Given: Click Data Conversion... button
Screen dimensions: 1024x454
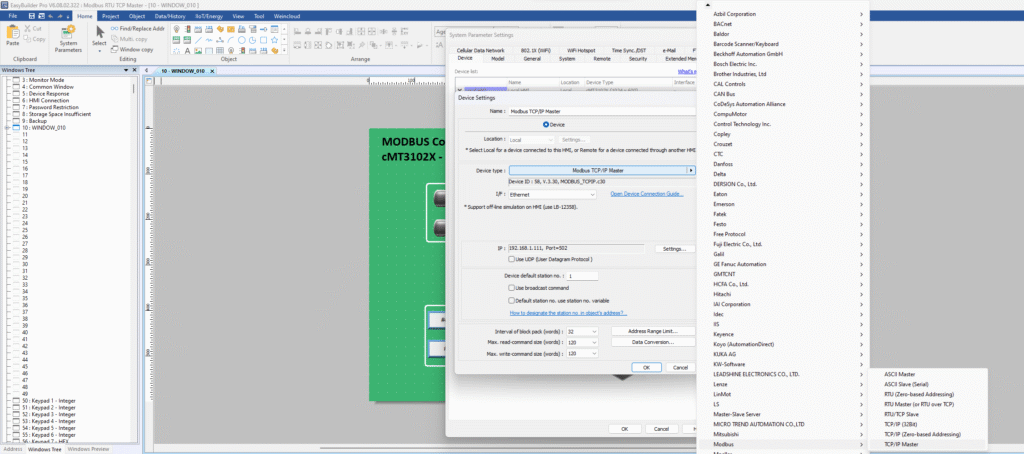Looking at the screenshot, I should point(652,342).
